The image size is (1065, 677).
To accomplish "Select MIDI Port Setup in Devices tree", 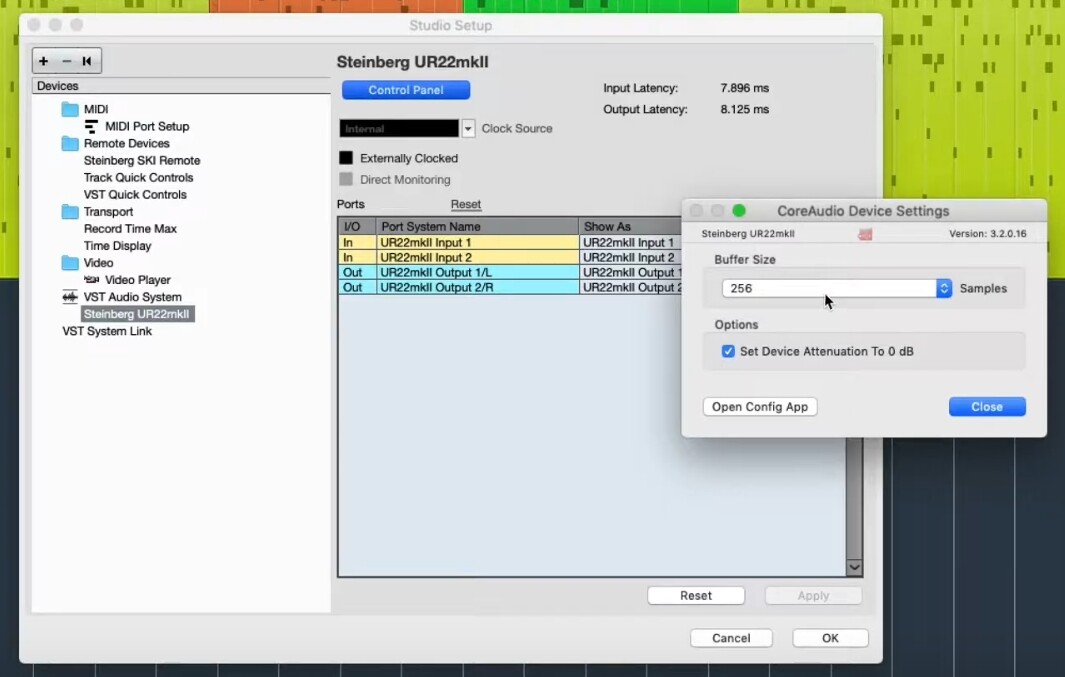I will (x=147, y=126).
